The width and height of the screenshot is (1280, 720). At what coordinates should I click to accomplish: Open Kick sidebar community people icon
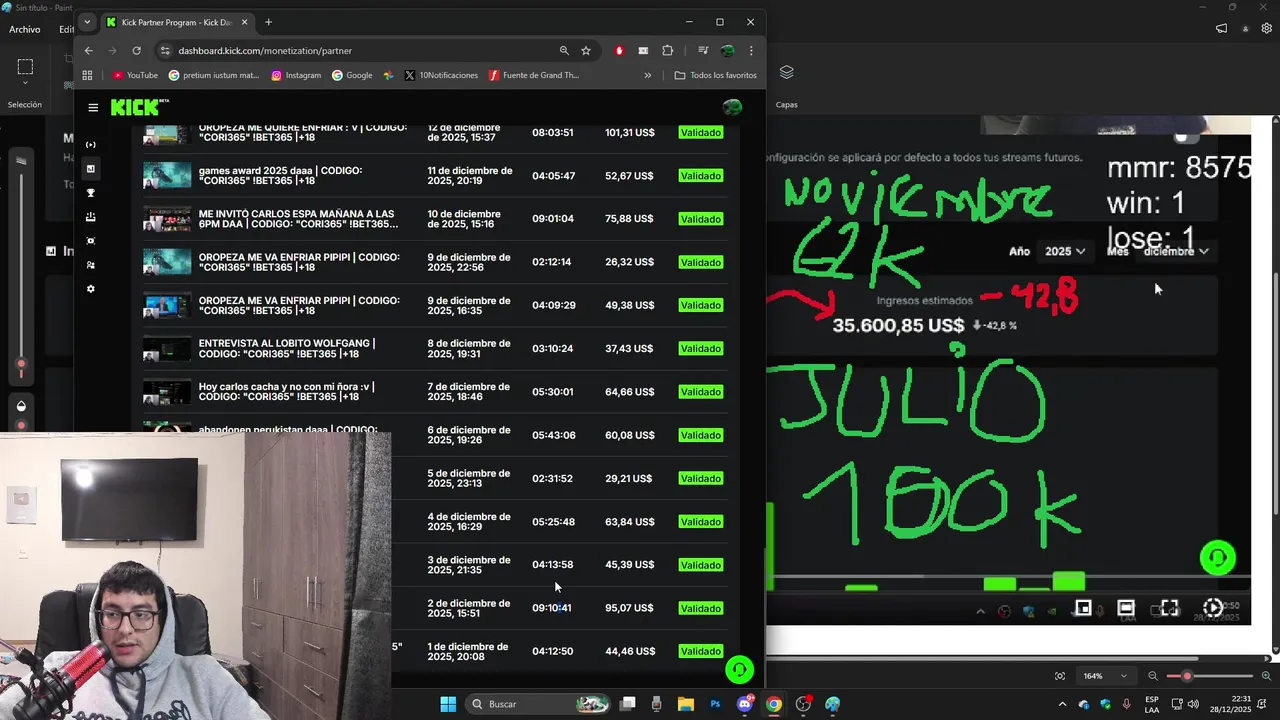(91, 265)
